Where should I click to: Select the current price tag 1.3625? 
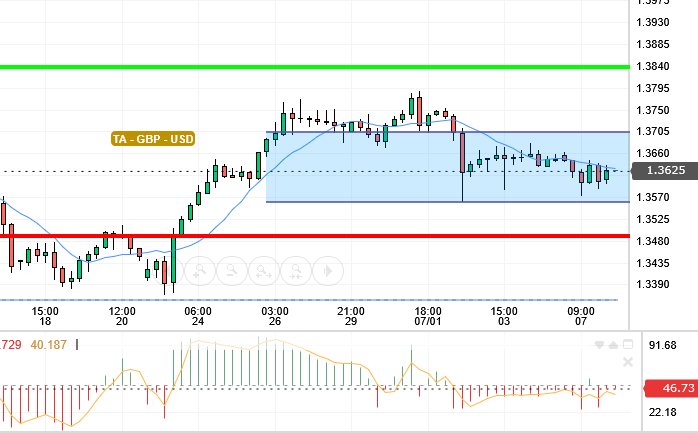[665, 170]
